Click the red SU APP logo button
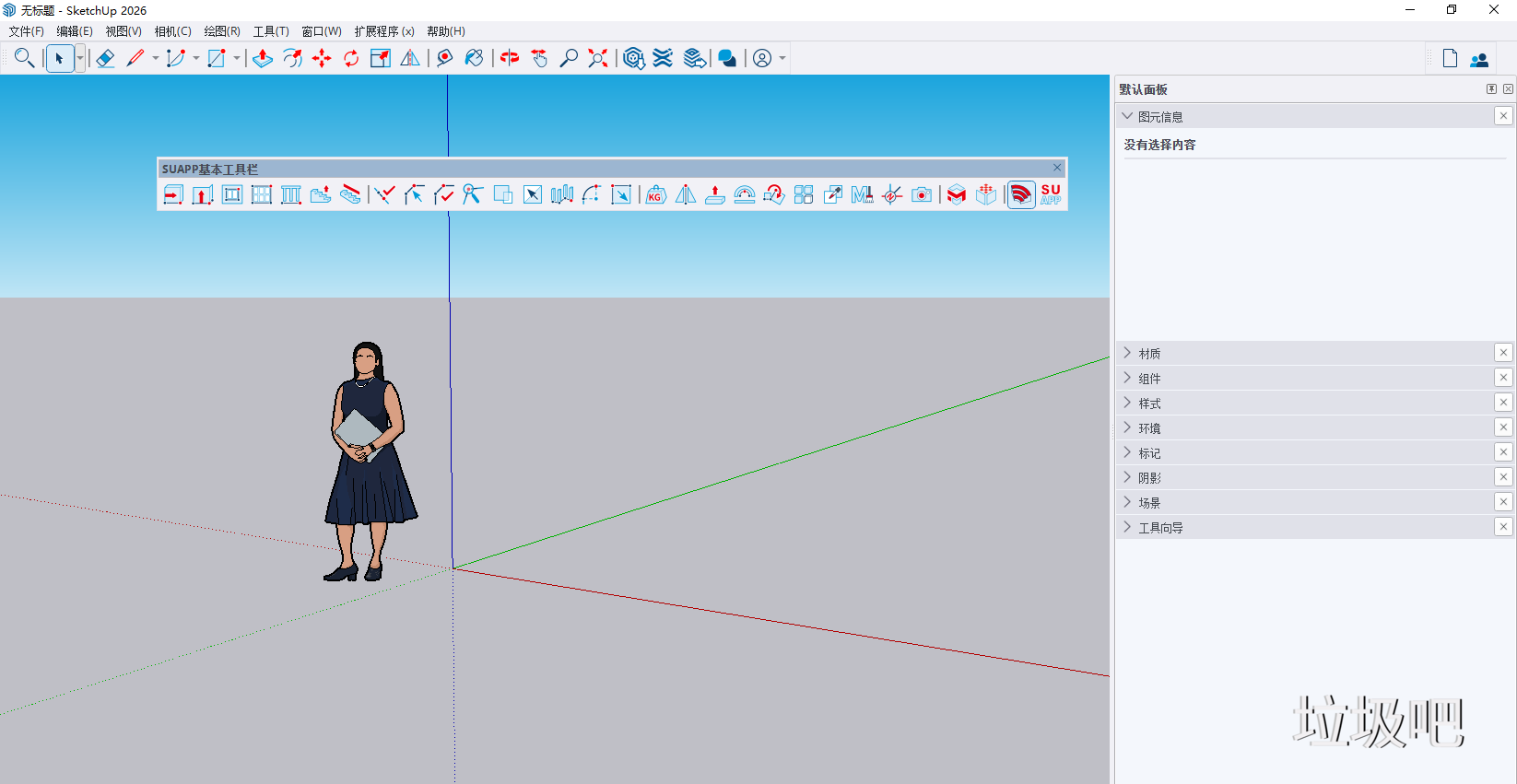Screen dimensions: 1517x784 point(1051,194)
